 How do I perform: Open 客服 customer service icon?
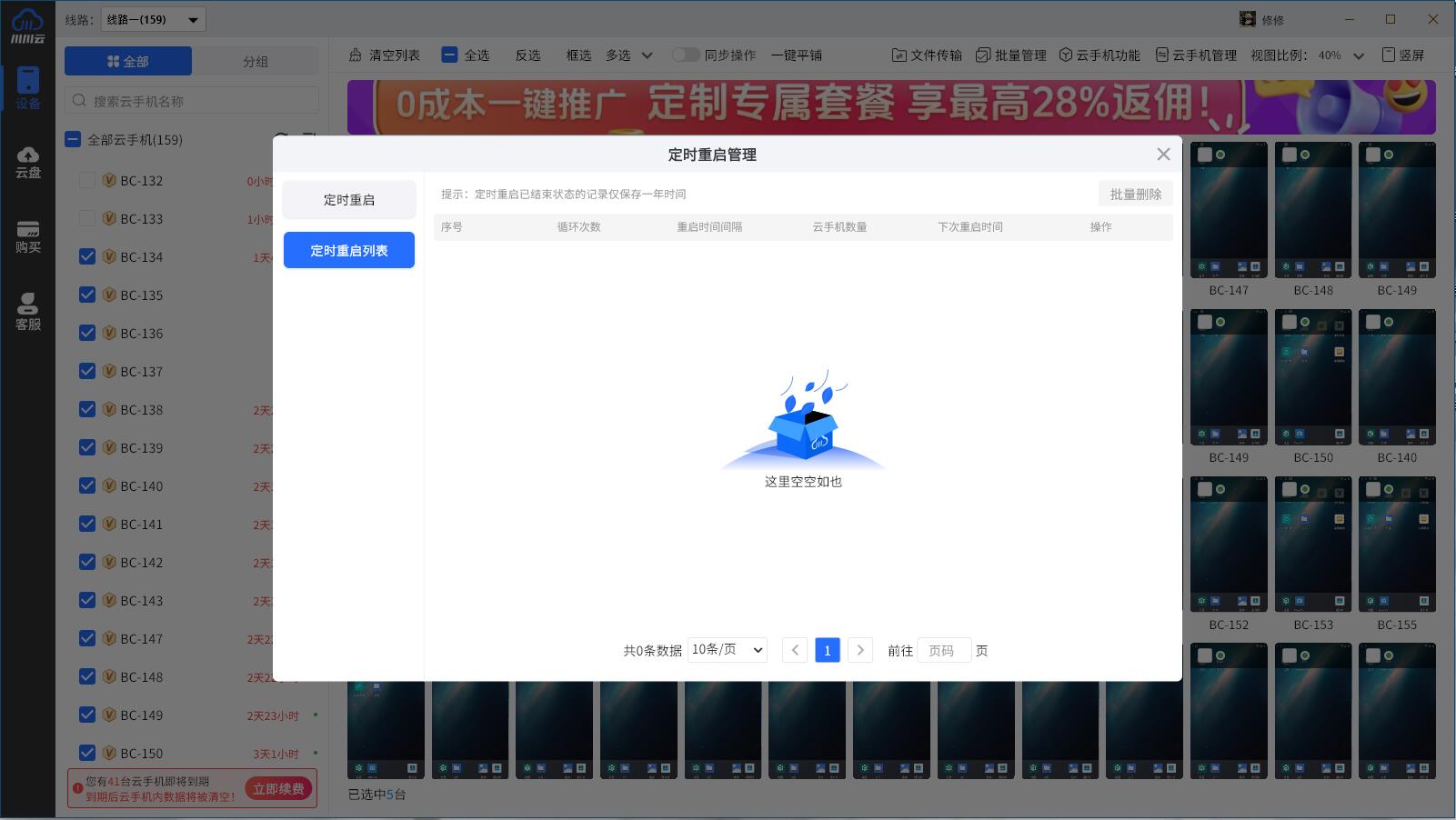pyautogui.click(x=27, y=312)
